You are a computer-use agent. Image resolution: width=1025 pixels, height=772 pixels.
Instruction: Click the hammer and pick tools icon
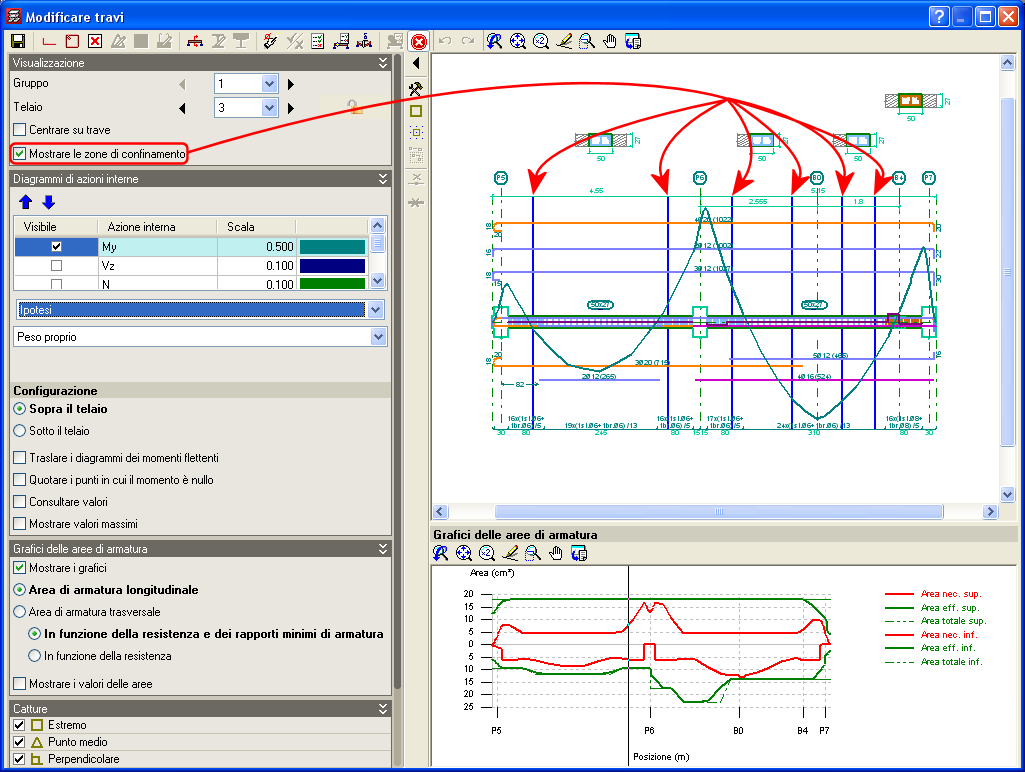(416, 88)
